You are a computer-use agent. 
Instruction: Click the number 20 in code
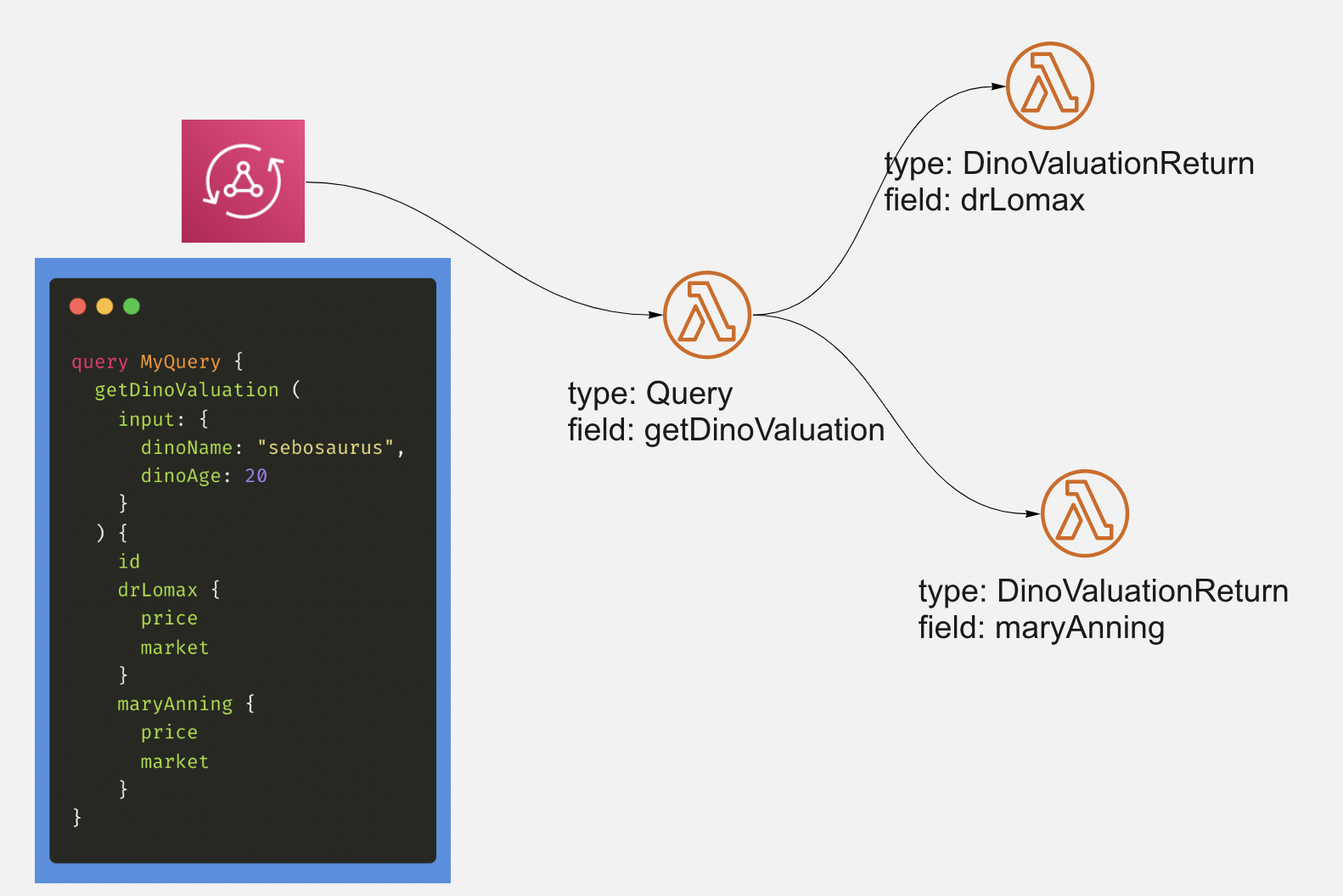click(x=256, y=476)
